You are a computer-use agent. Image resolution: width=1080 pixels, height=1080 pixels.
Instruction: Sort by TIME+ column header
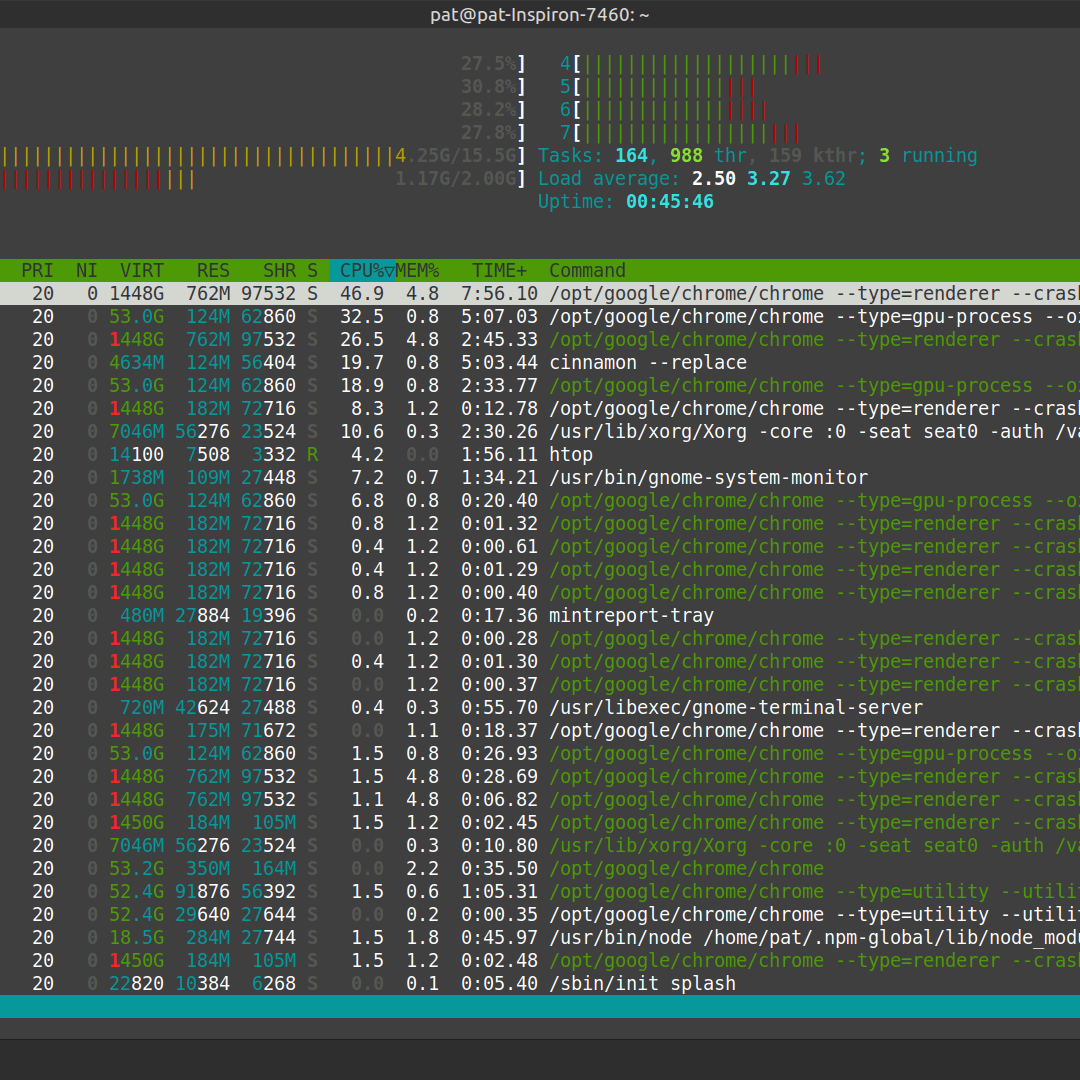click(499, 271)
